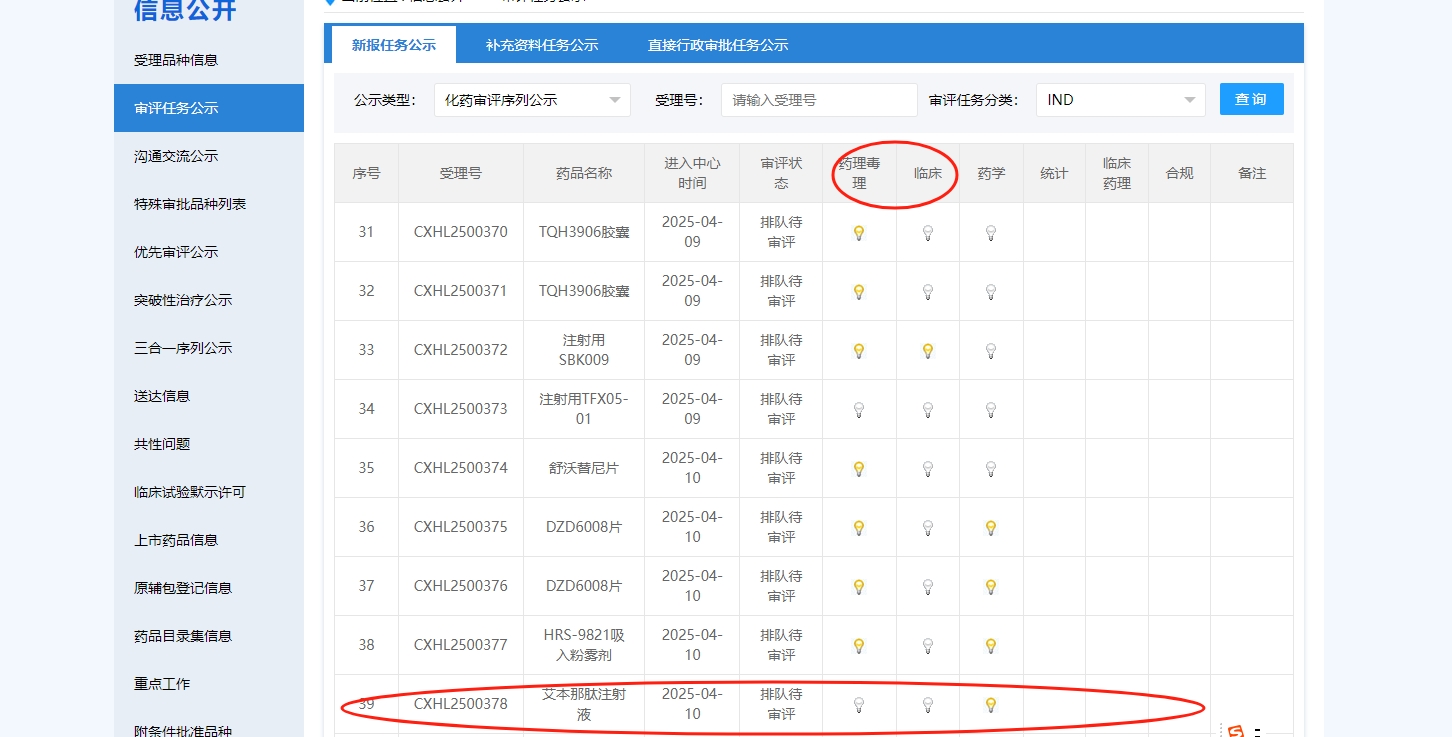This screenshot has height=737, width=1452.
Task: Click 临床药理 column header
Action: tap(1117, 173)
